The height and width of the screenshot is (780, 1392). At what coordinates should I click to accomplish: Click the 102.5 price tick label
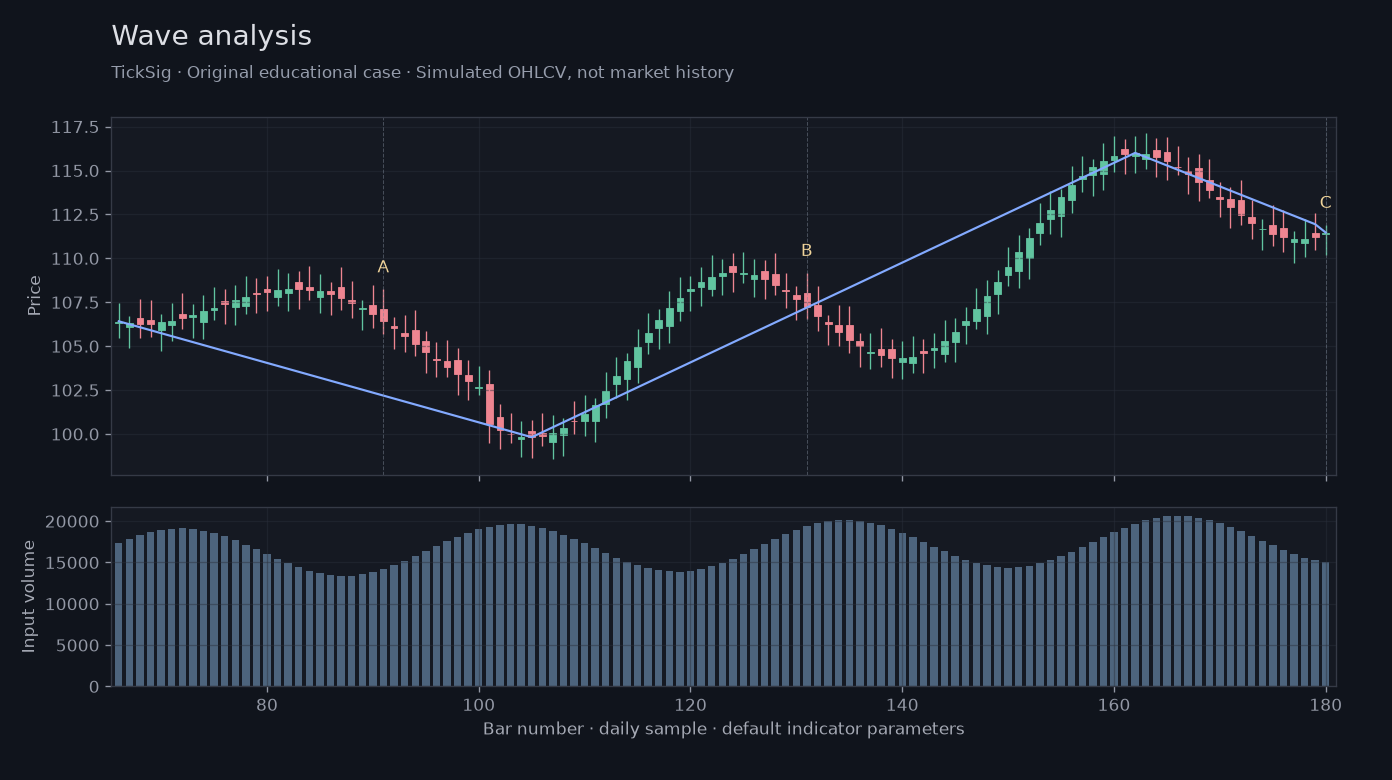[x=75, y=391]
